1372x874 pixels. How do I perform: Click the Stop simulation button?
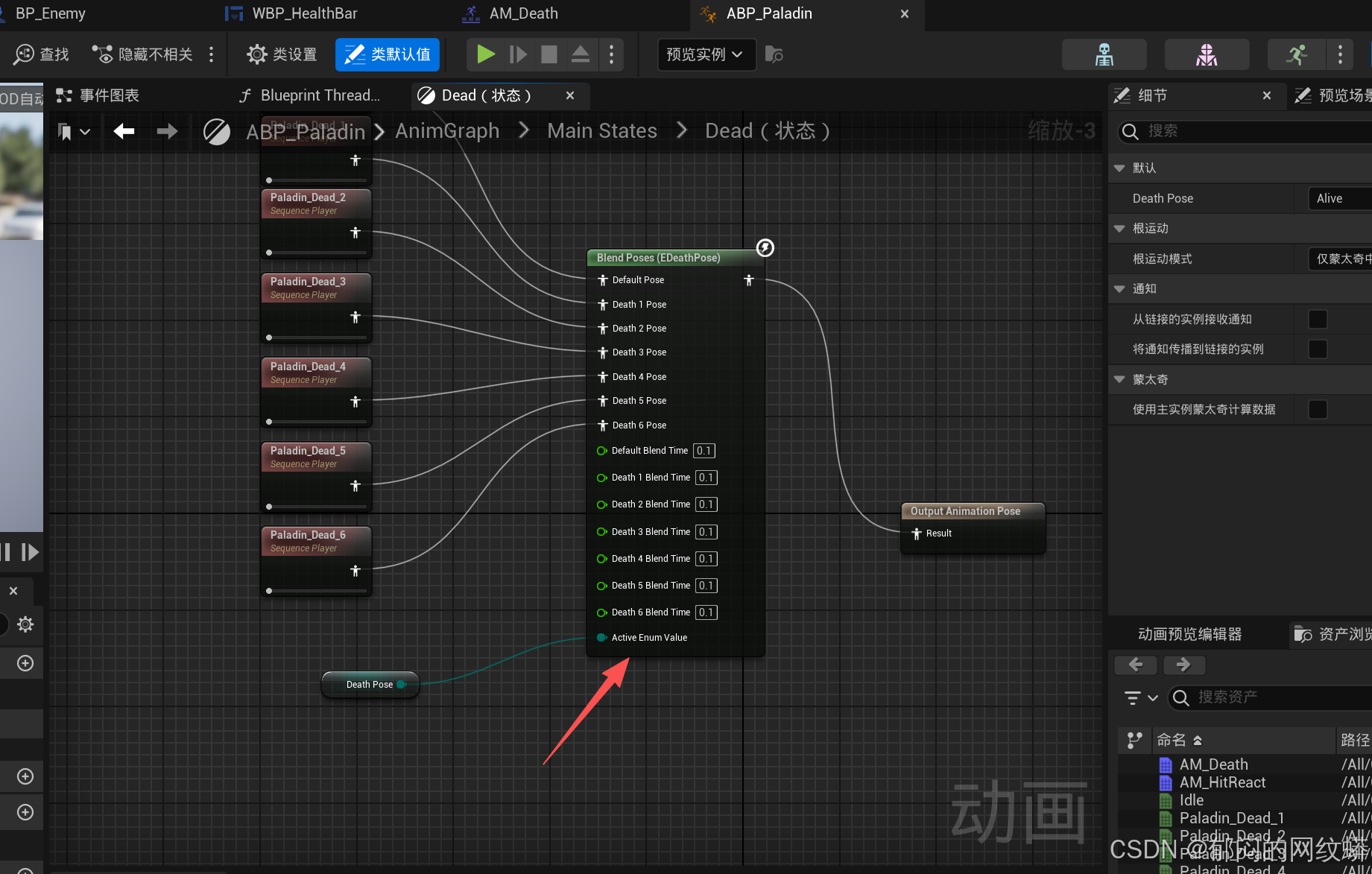pyautogui.click(x=549, y=54)
